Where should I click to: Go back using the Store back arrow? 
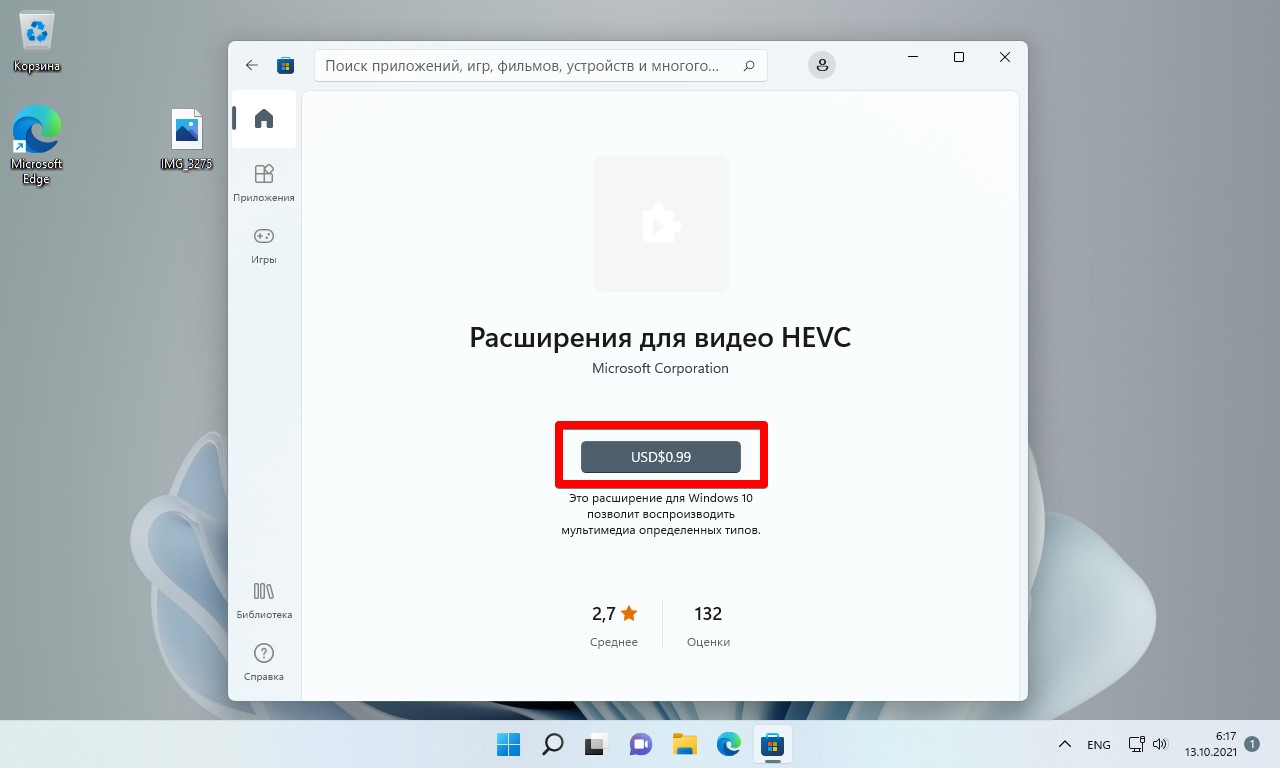pyautogui.click(x=252, y=65)
